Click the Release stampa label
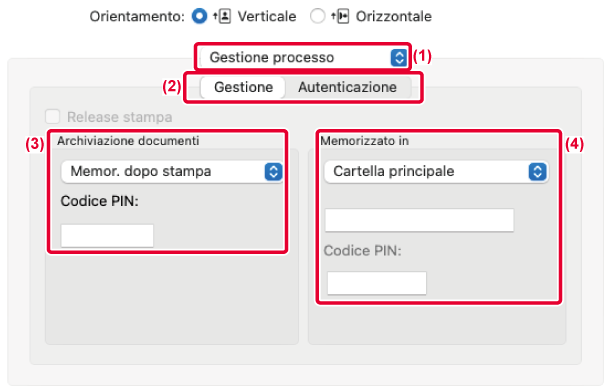This screenshot has width=604, height=387. pyautogui.click(x=119, y=117)
